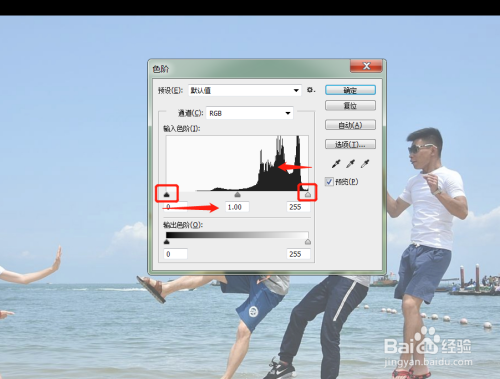Image resolution: width=500 pixels, height=379 pixels.
Task: Click the histogram display area
Action: pyautogui.click(x=237, y=163)
